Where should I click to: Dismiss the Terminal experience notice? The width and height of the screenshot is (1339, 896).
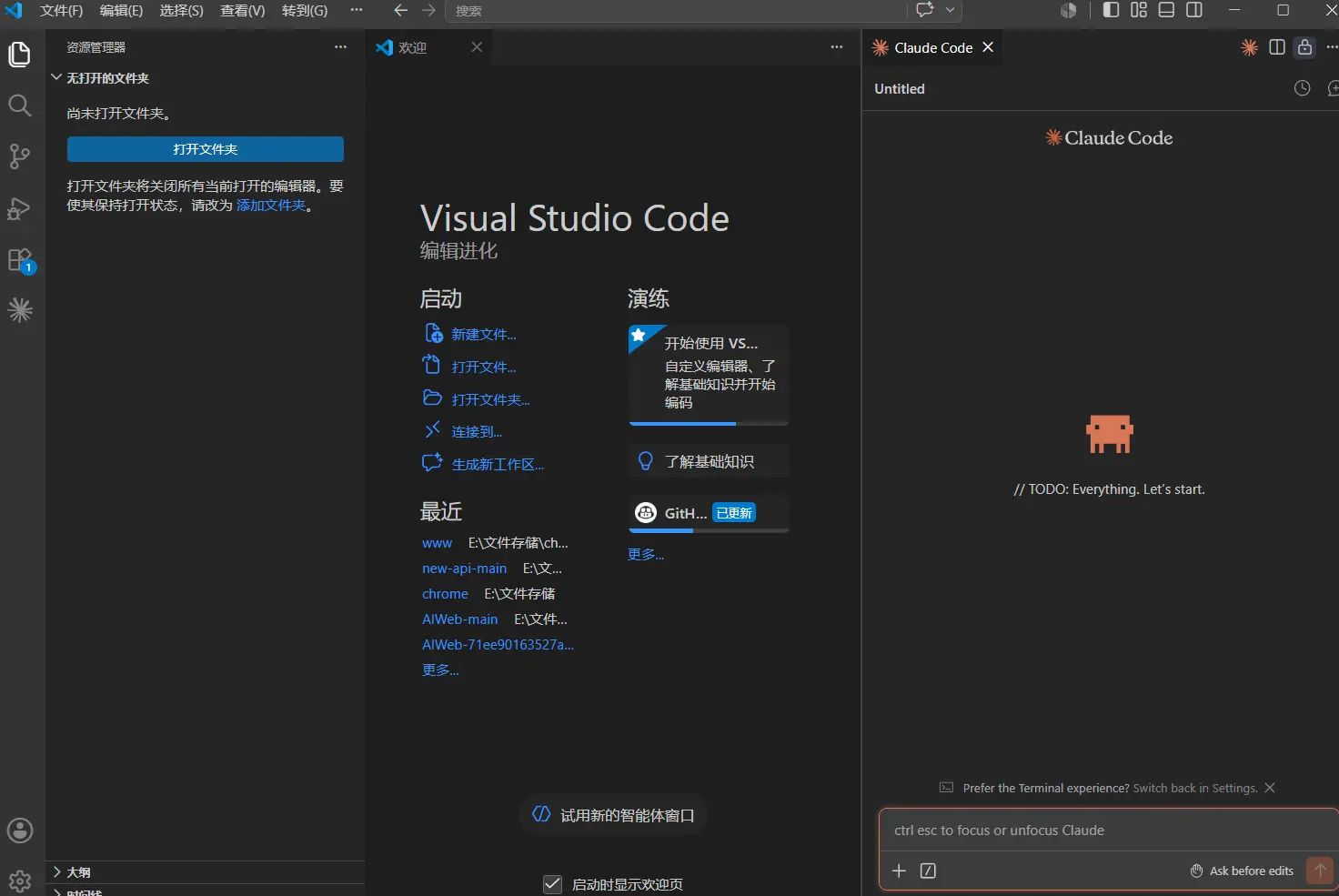(1270, 788)
